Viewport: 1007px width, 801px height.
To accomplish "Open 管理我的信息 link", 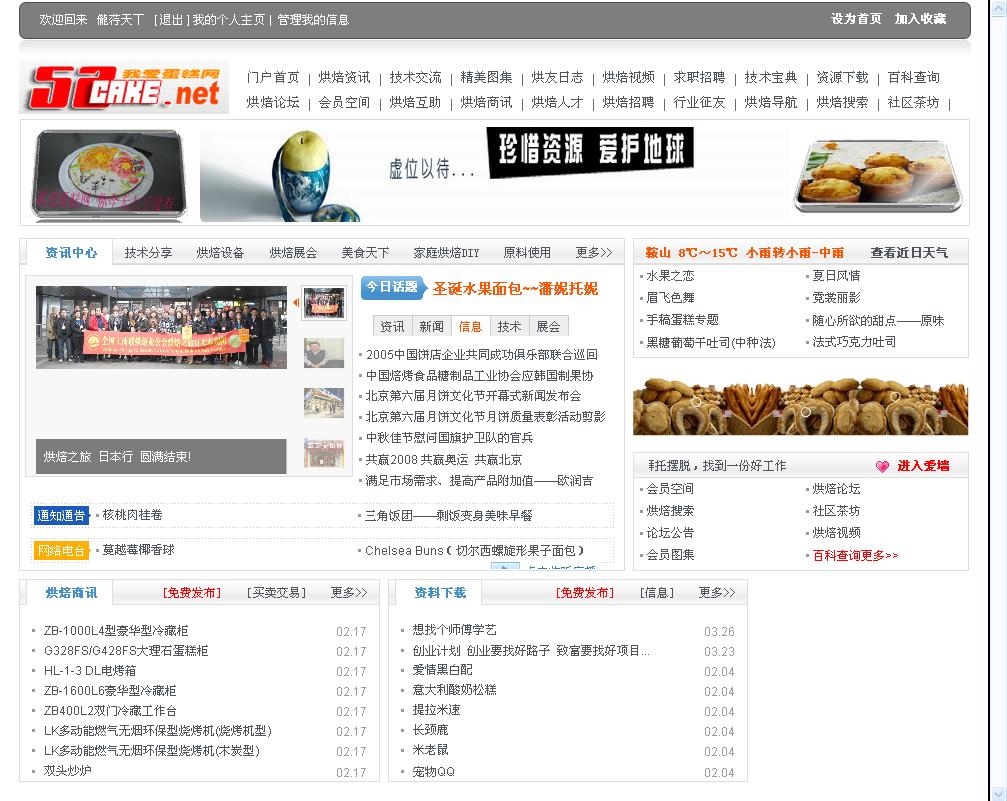I will coord(313,20).
